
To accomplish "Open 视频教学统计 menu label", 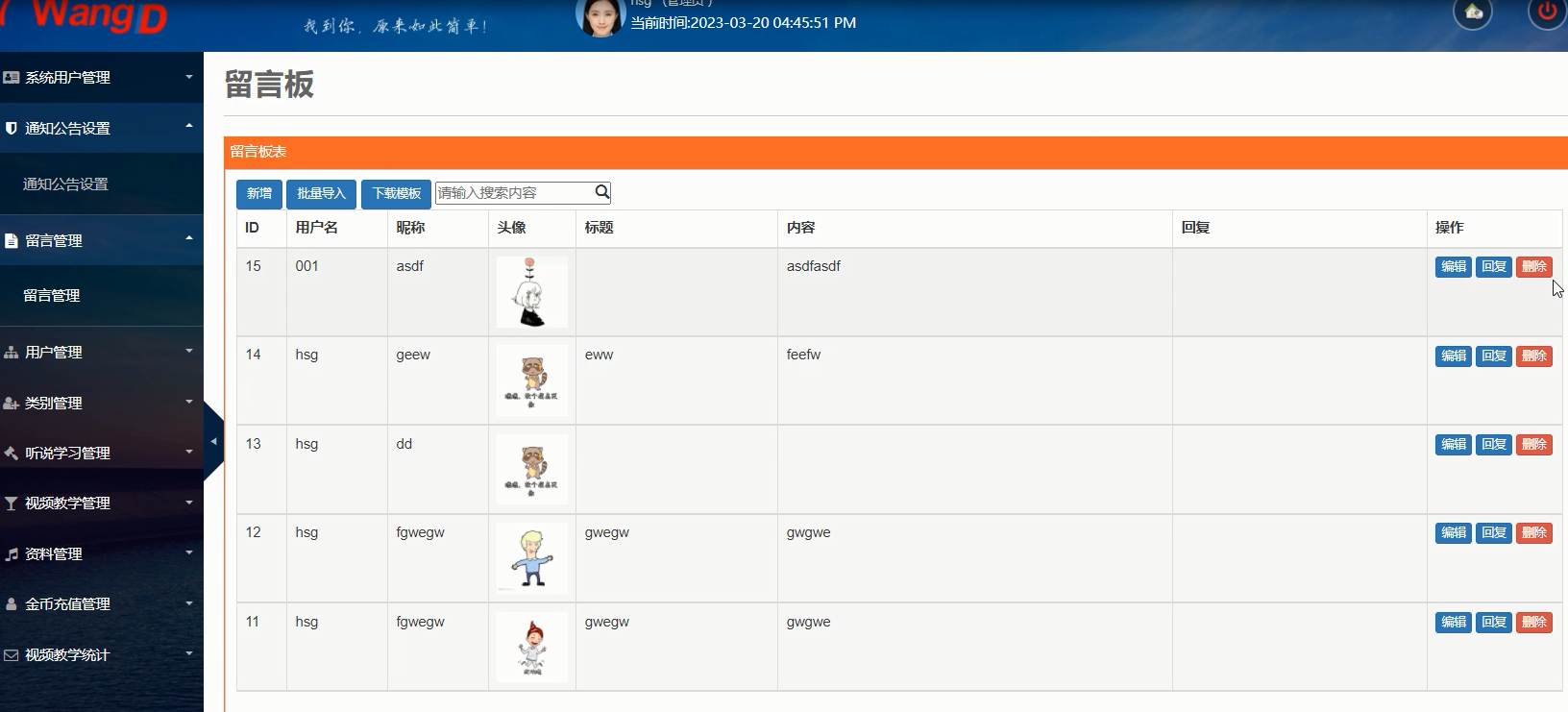I will (x=67, y=654).
